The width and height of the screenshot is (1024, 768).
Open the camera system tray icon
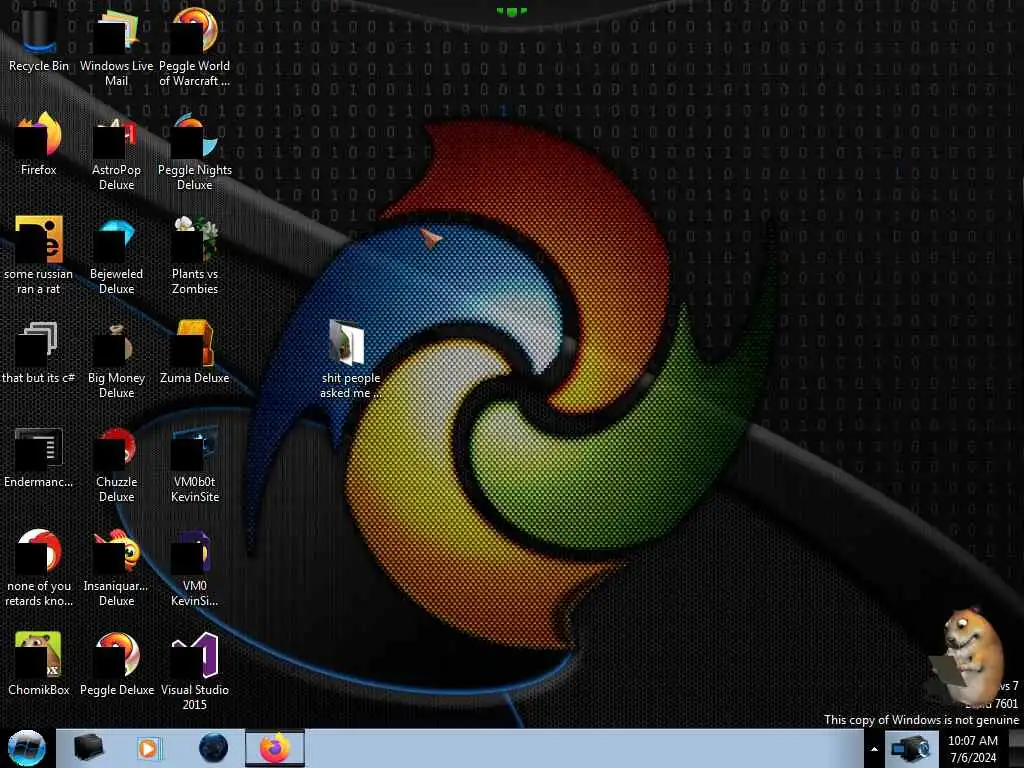910,749
